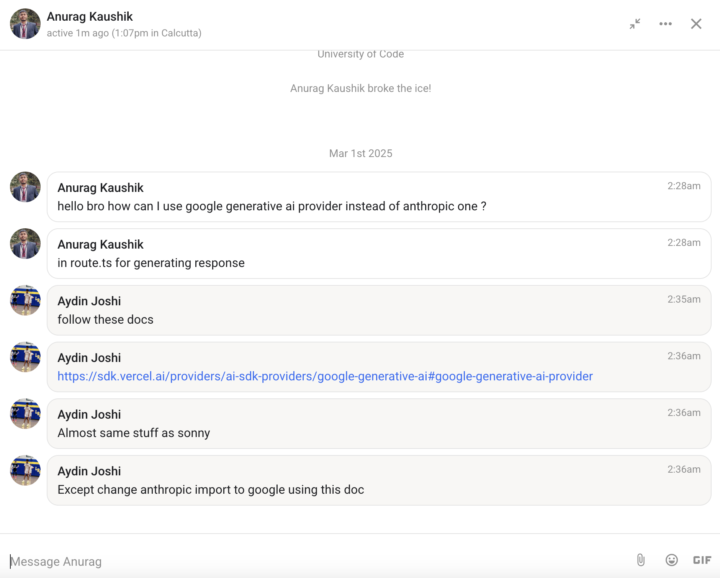
Task: Click 'University of Code' text at top
Action: [360, 54]
